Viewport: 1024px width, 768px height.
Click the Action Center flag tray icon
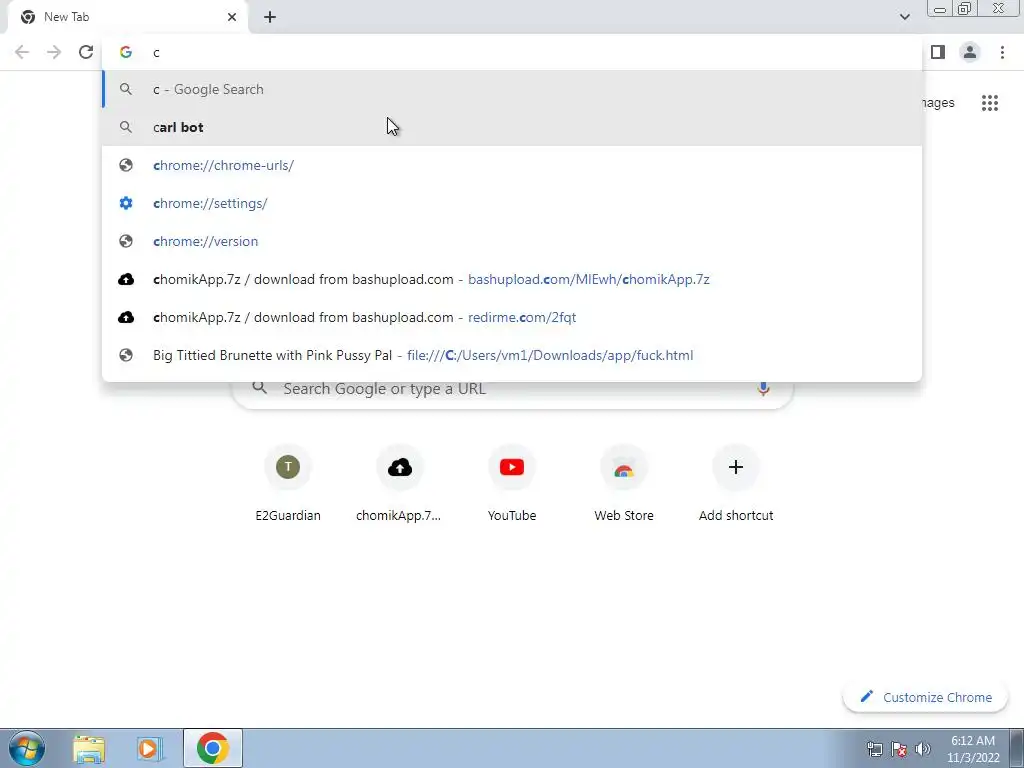[899, 749]
